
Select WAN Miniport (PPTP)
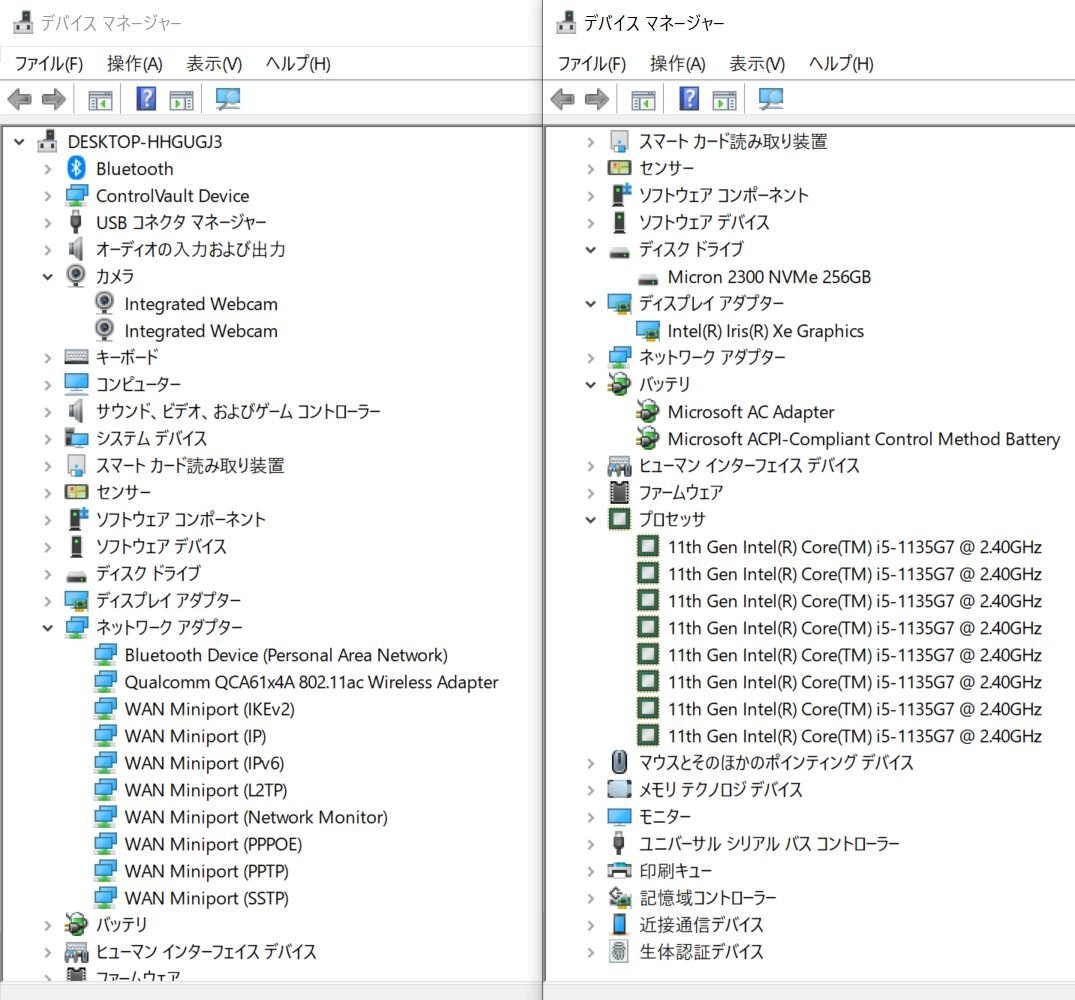tap(206, 871)
